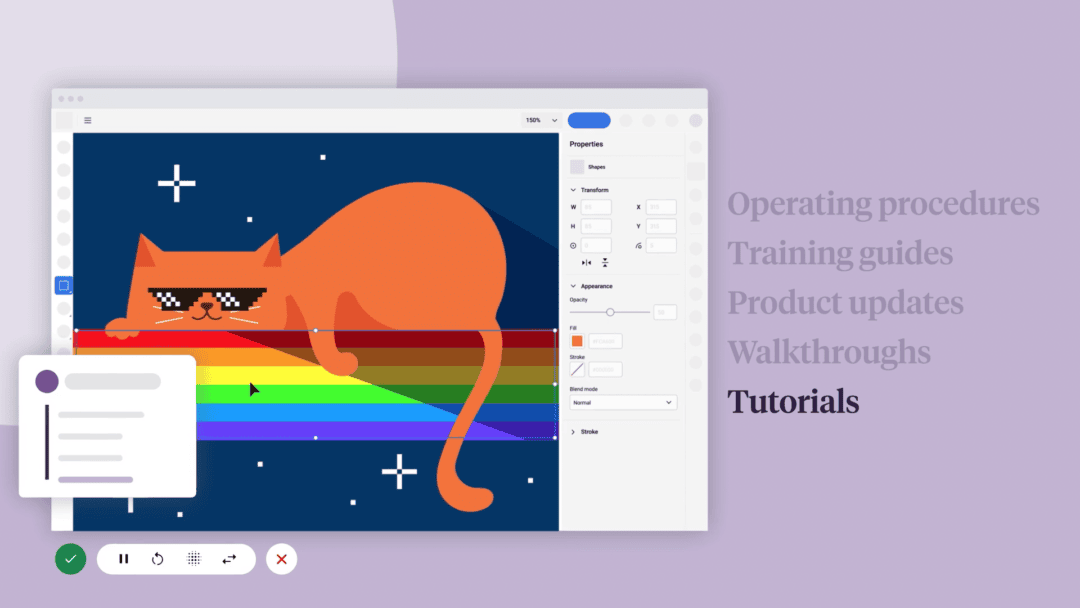This screenshot has height=608, width=1080.
Task: Click the corner radius icon in Transform
Action: pos(638,245)
